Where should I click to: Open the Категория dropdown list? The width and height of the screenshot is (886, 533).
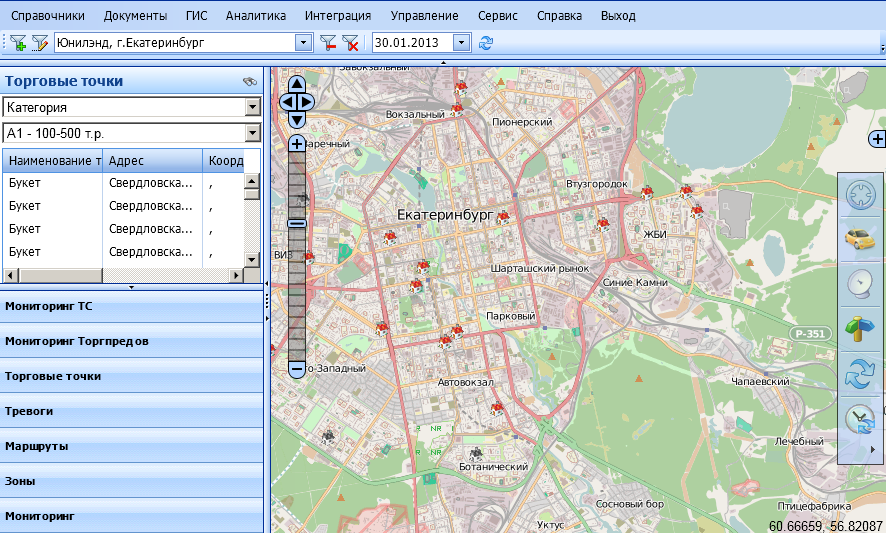click(x=252, y=107)
